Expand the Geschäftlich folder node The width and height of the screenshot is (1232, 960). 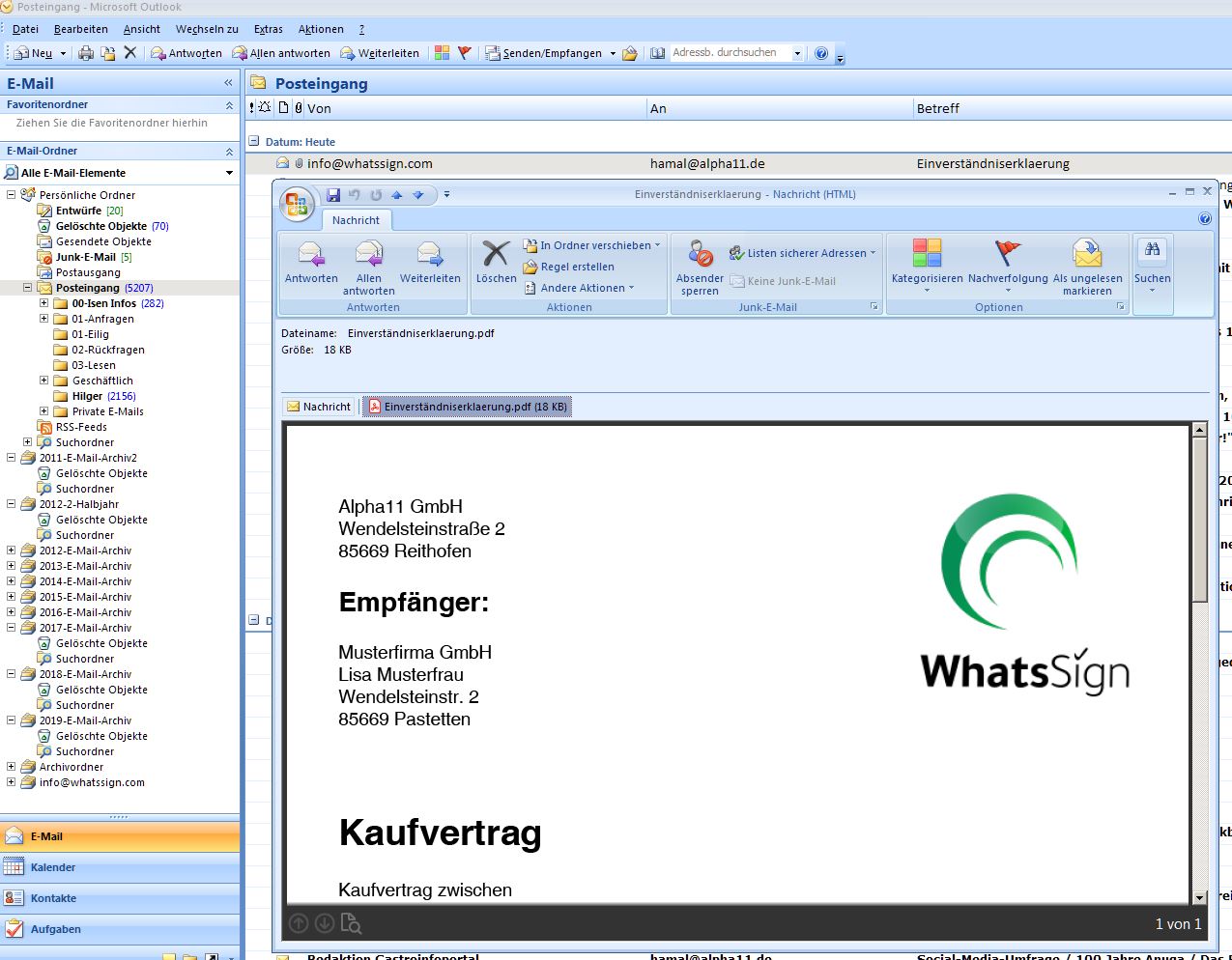coord(43,381)
